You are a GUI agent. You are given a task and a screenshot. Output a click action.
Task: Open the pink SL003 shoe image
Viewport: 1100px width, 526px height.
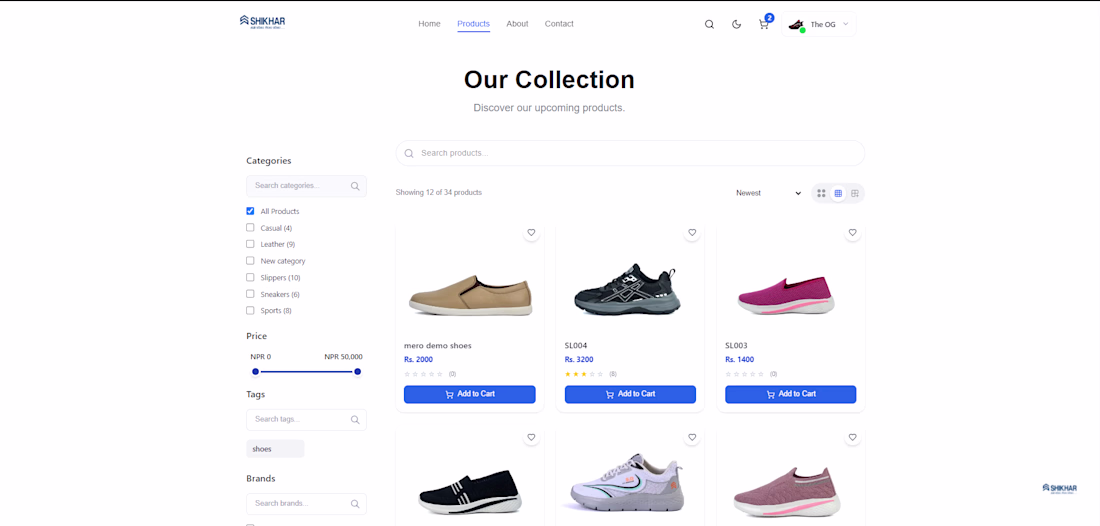coord(786,296)
